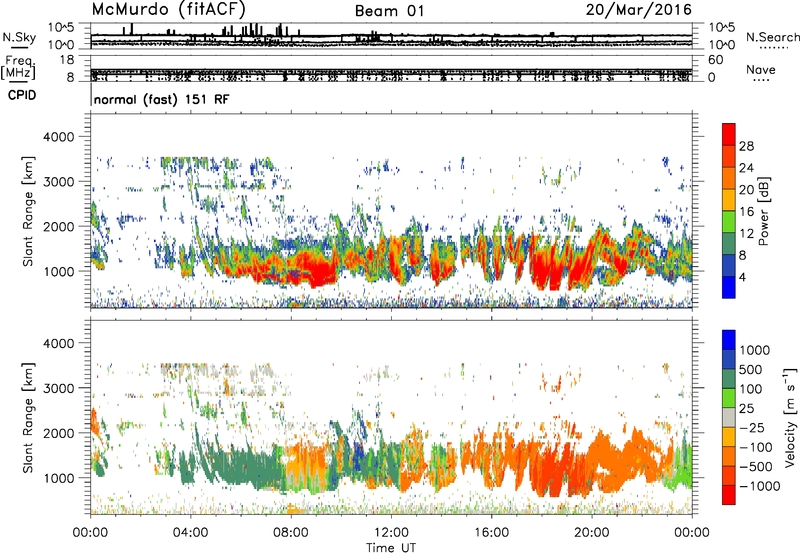
Task: Click the '18' frequency axis tick
Action: [67, 60]
